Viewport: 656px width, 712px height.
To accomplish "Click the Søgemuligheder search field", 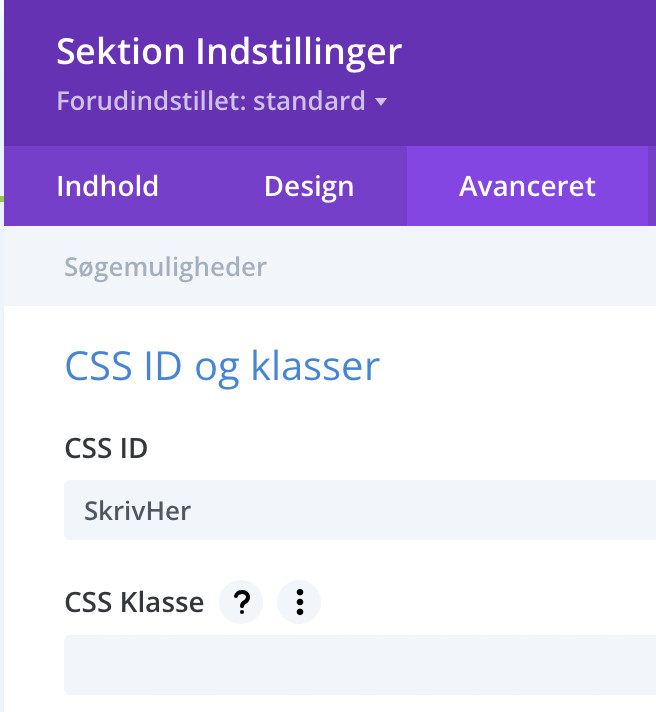I will tap(166, 267).
